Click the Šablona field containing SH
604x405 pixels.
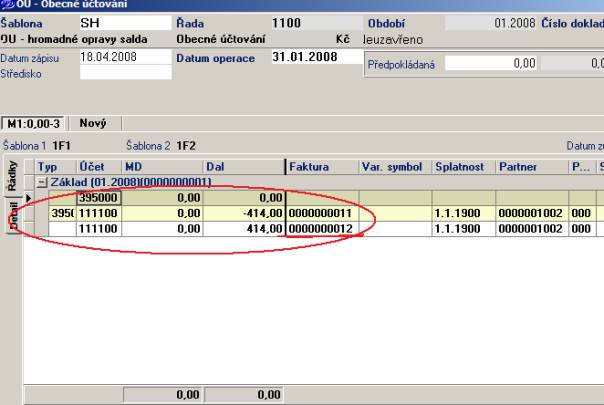110,20
